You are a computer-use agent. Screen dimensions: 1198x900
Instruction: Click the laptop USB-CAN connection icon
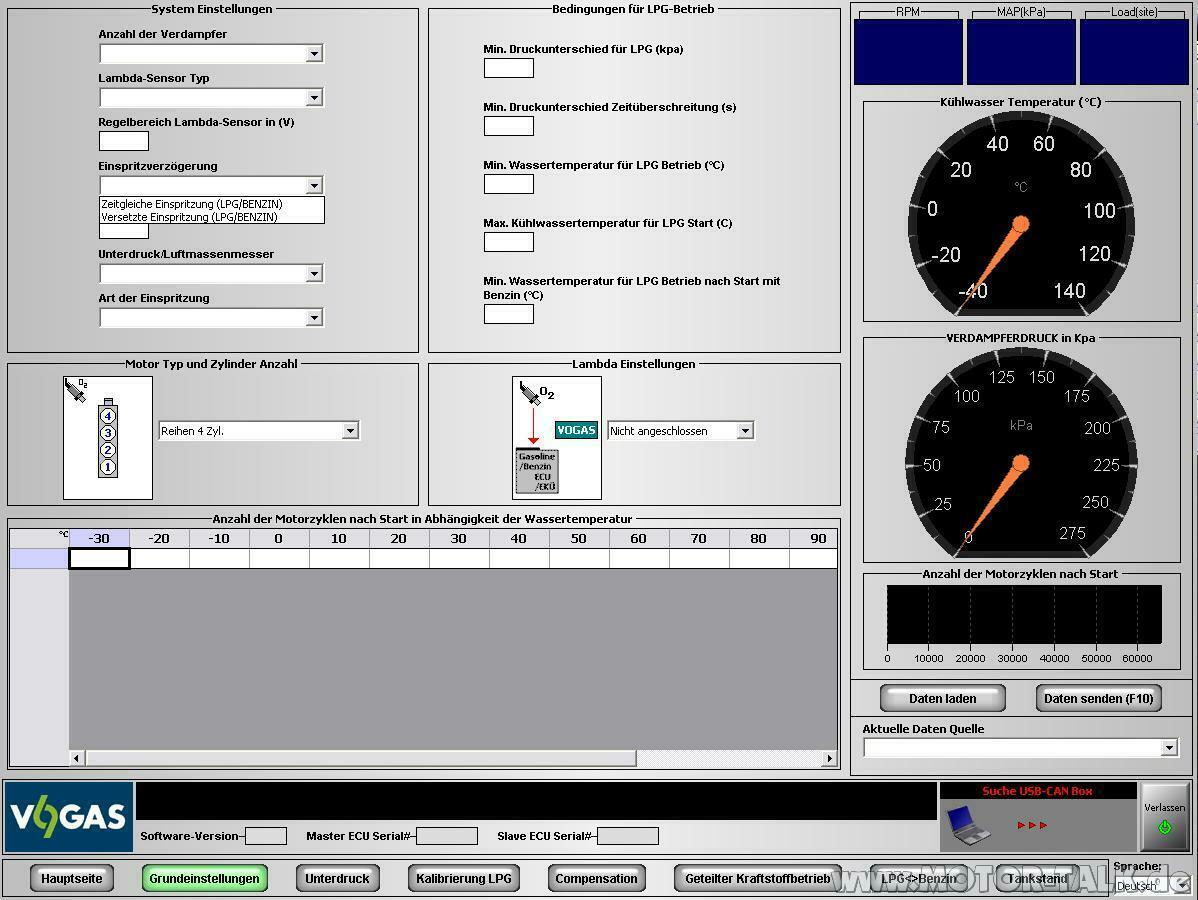click(968, 825)
